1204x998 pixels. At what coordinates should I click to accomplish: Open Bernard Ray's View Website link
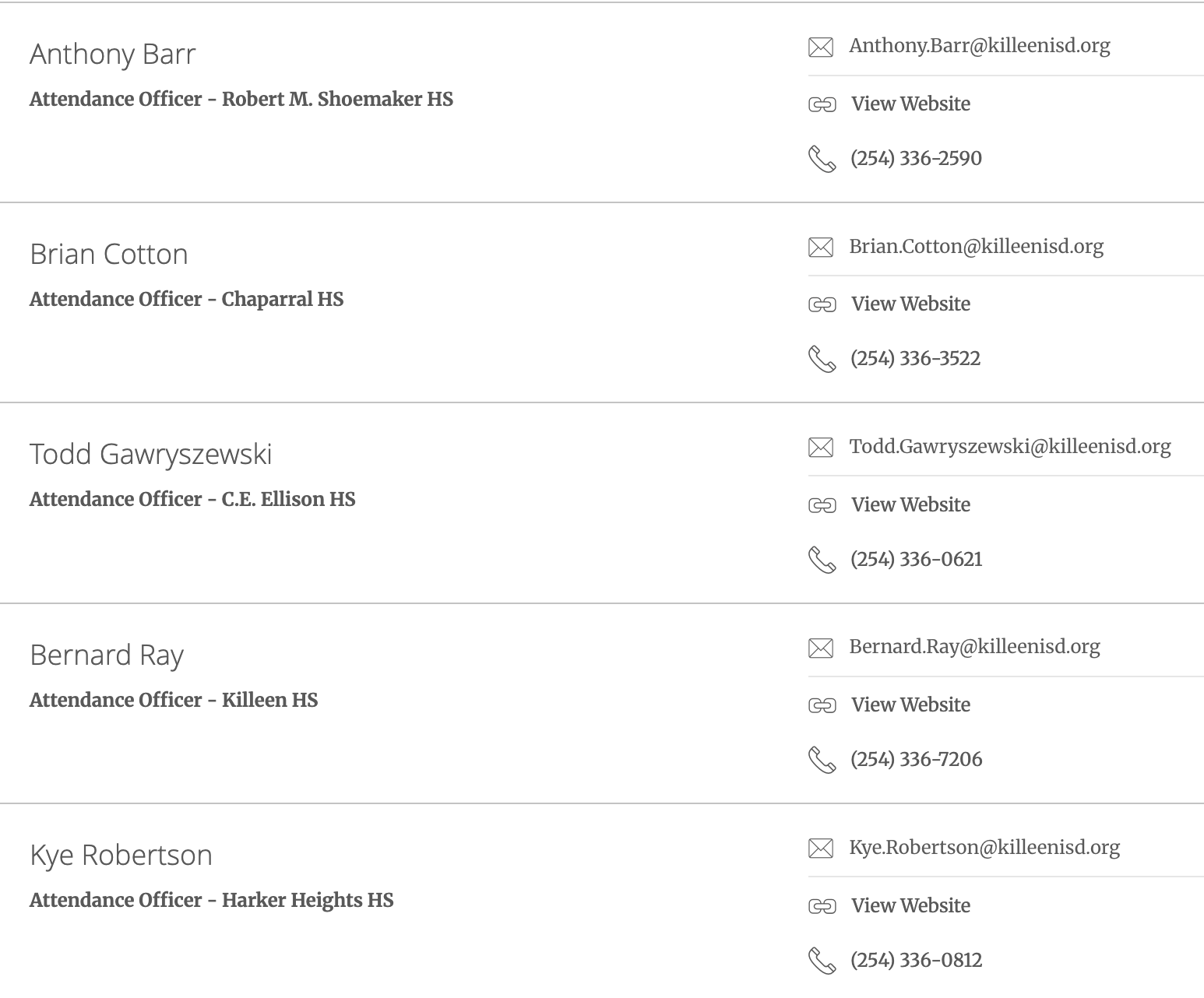coord(910,705)
